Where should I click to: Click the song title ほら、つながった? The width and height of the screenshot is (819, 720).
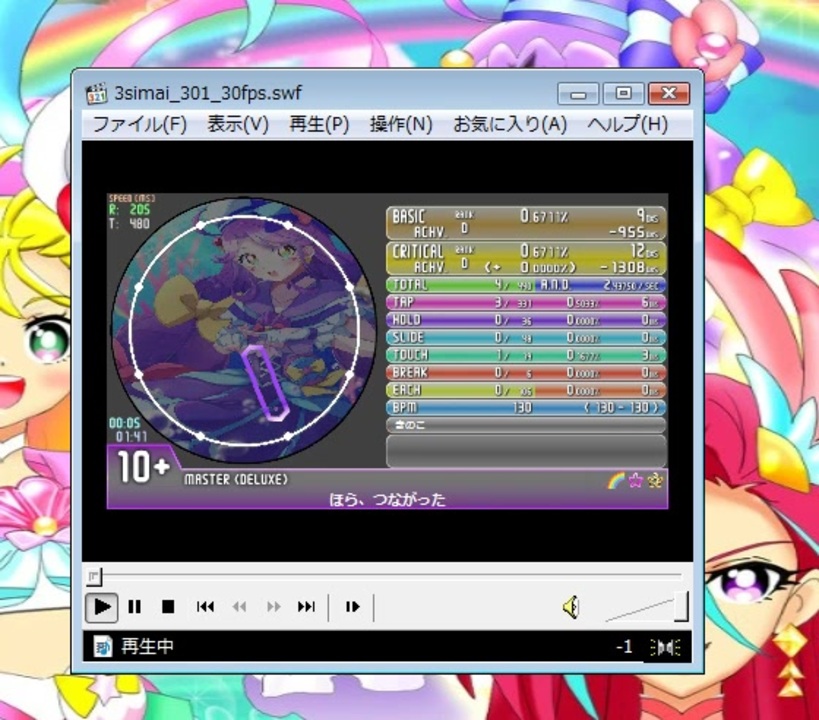click(x=388, y=500)
